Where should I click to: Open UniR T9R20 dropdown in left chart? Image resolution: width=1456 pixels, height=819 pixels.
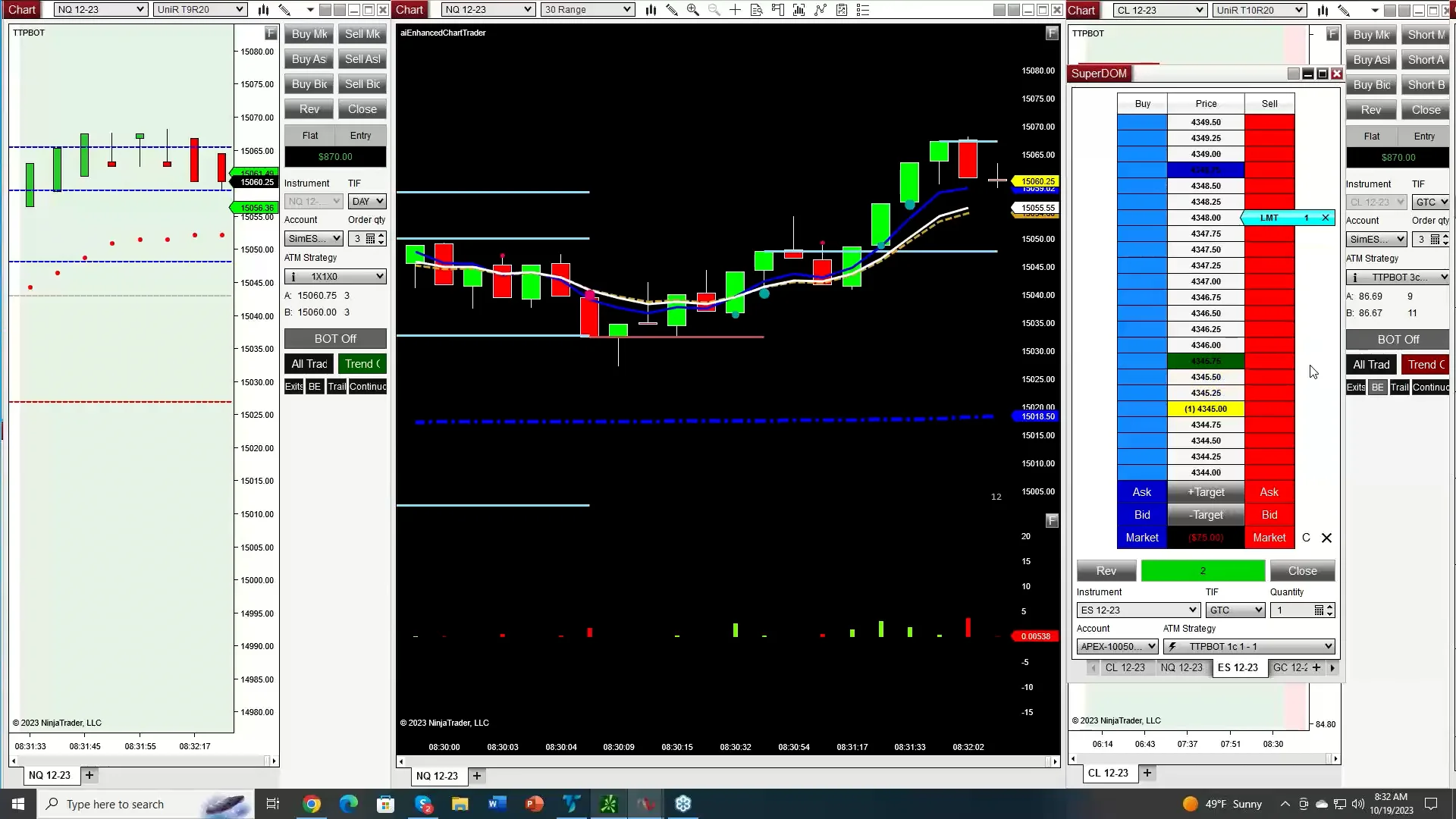tap(199, 10)
